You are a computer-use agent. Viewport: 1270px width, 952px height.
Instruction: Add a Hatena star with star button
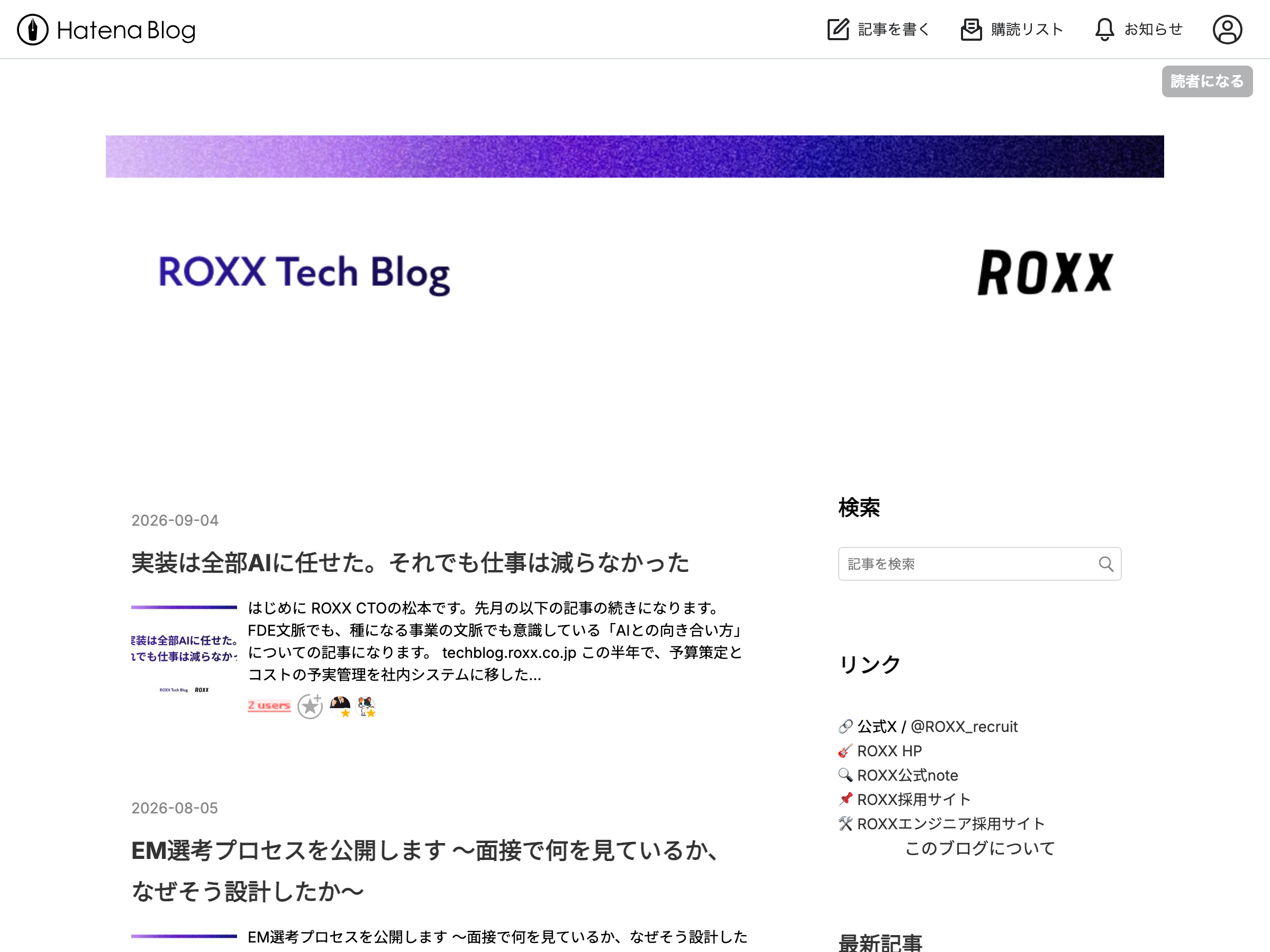(x=310, y=707)
